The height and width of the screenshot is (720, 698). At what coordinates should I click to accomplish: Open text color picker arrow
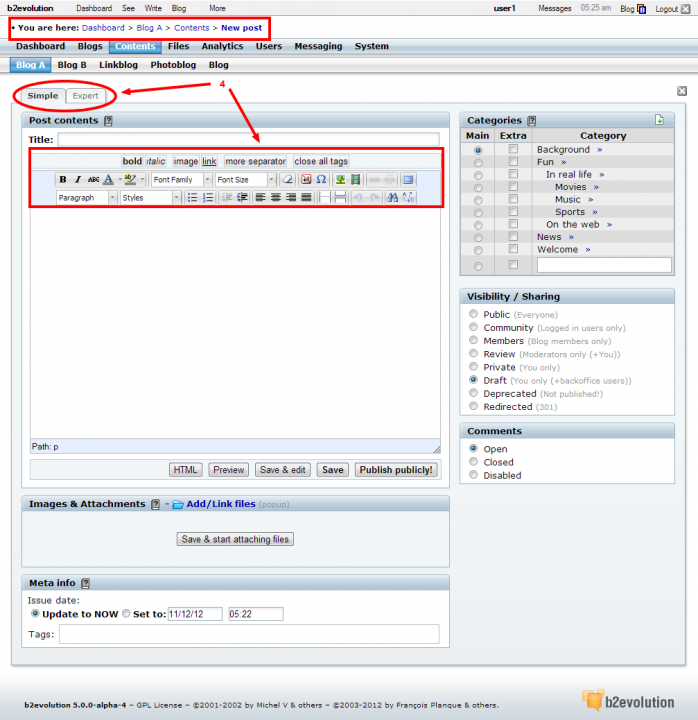[x=119, y=180]
